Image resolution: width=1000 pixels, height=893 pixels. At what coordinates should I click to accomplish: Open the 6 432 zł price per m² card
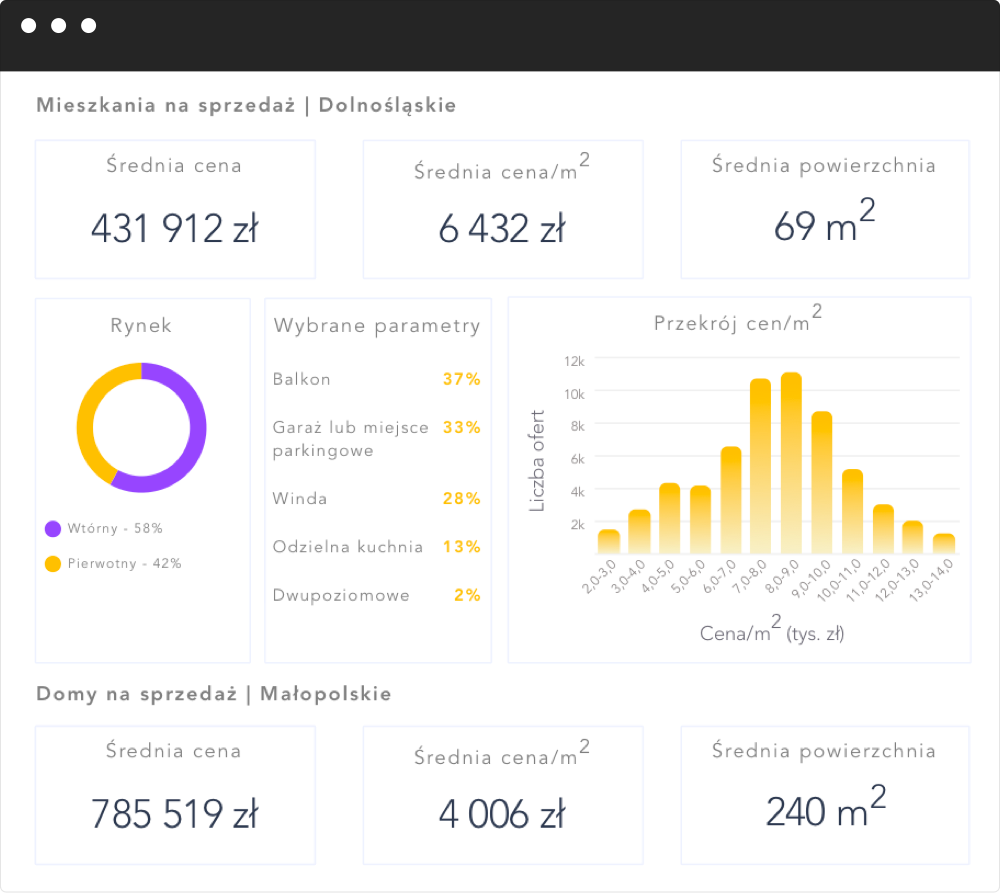pos(502,209)
